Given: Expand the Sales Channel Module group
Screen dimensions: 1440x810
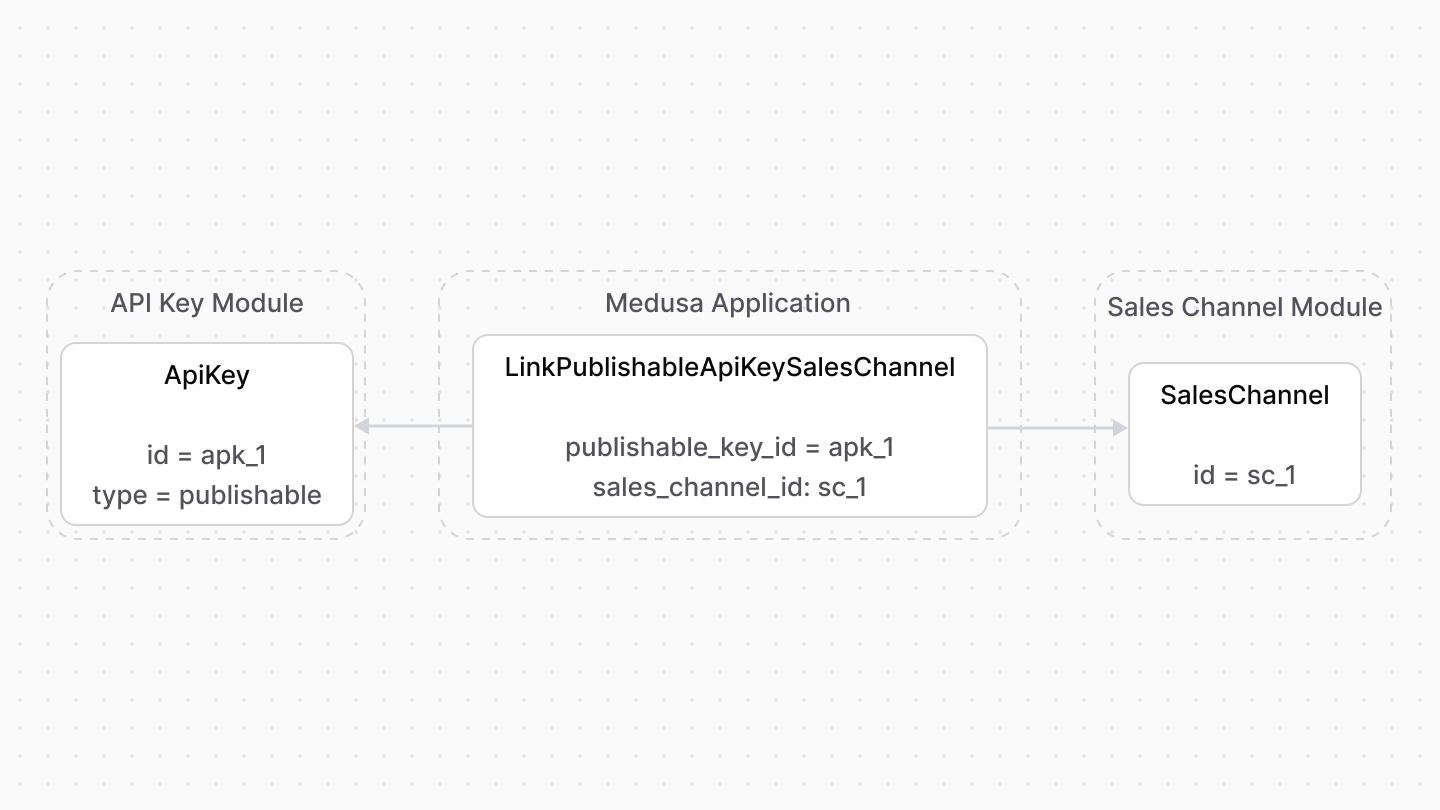Looking at the screenshot, I should [x=1244, y=307].
